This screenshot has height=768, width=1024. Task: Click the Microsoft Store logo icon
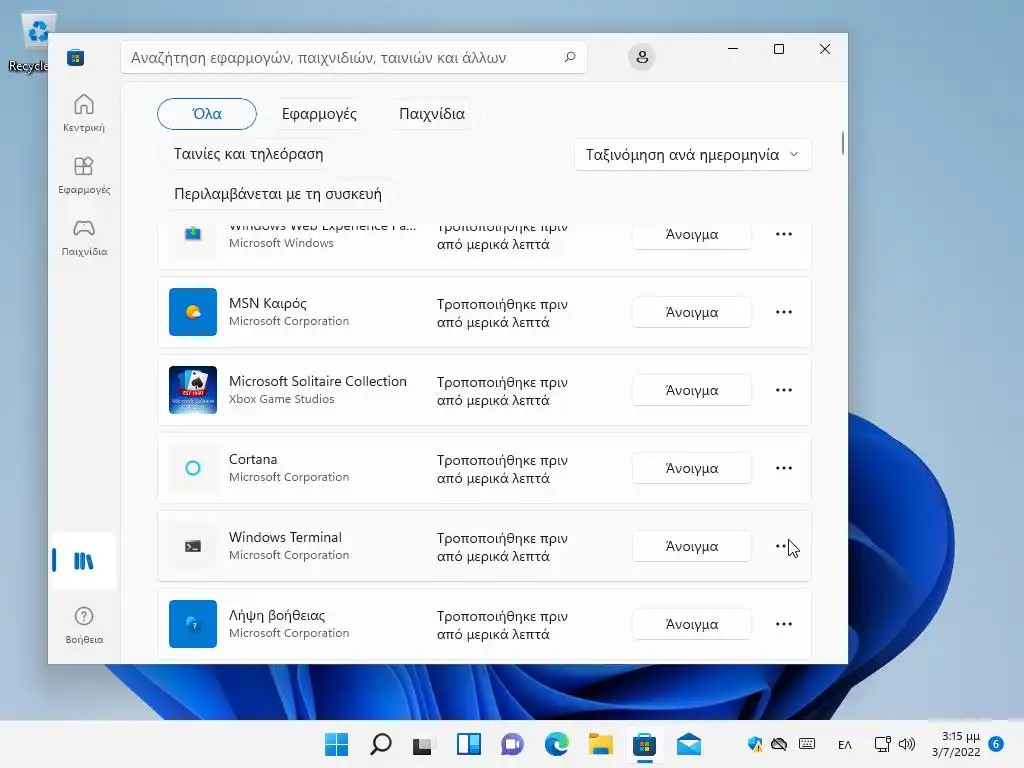(x=76, y=57)
